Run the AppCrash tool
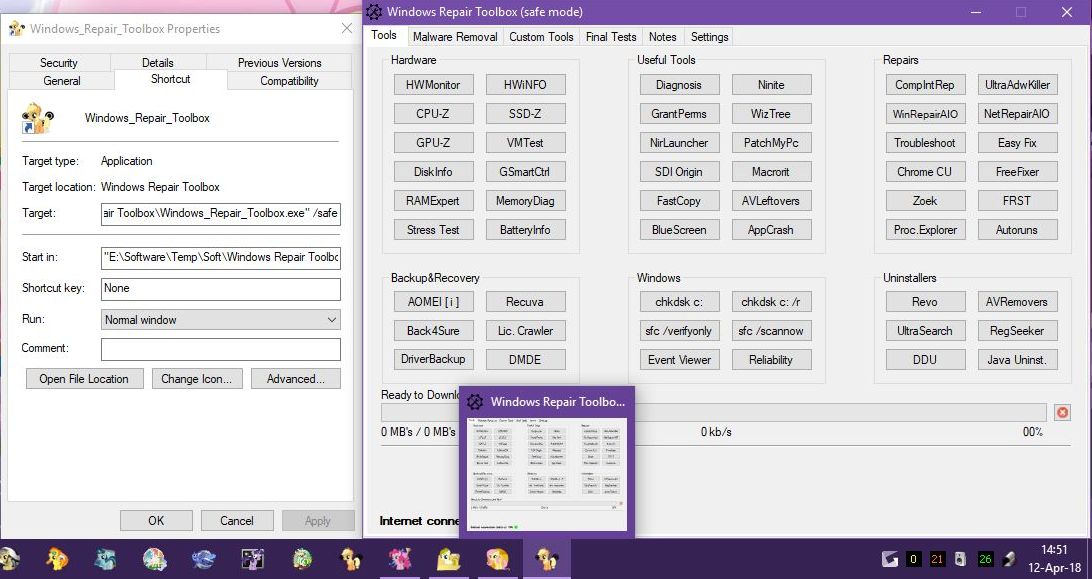 point(771,230)
